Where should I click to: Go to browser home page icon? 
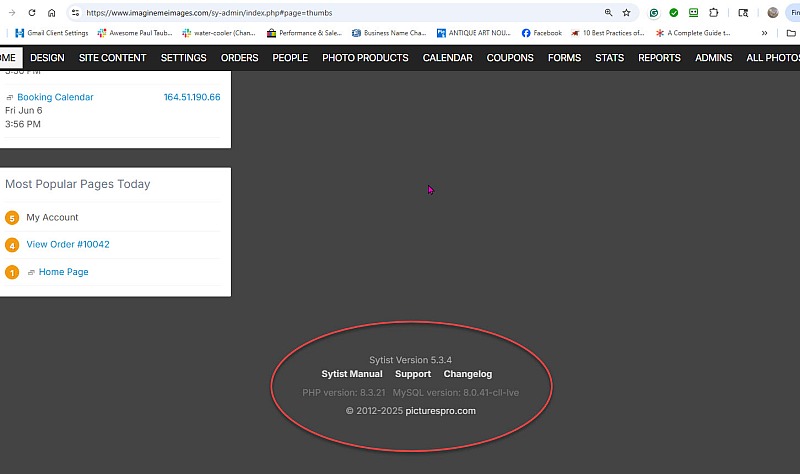pos(52,13)
